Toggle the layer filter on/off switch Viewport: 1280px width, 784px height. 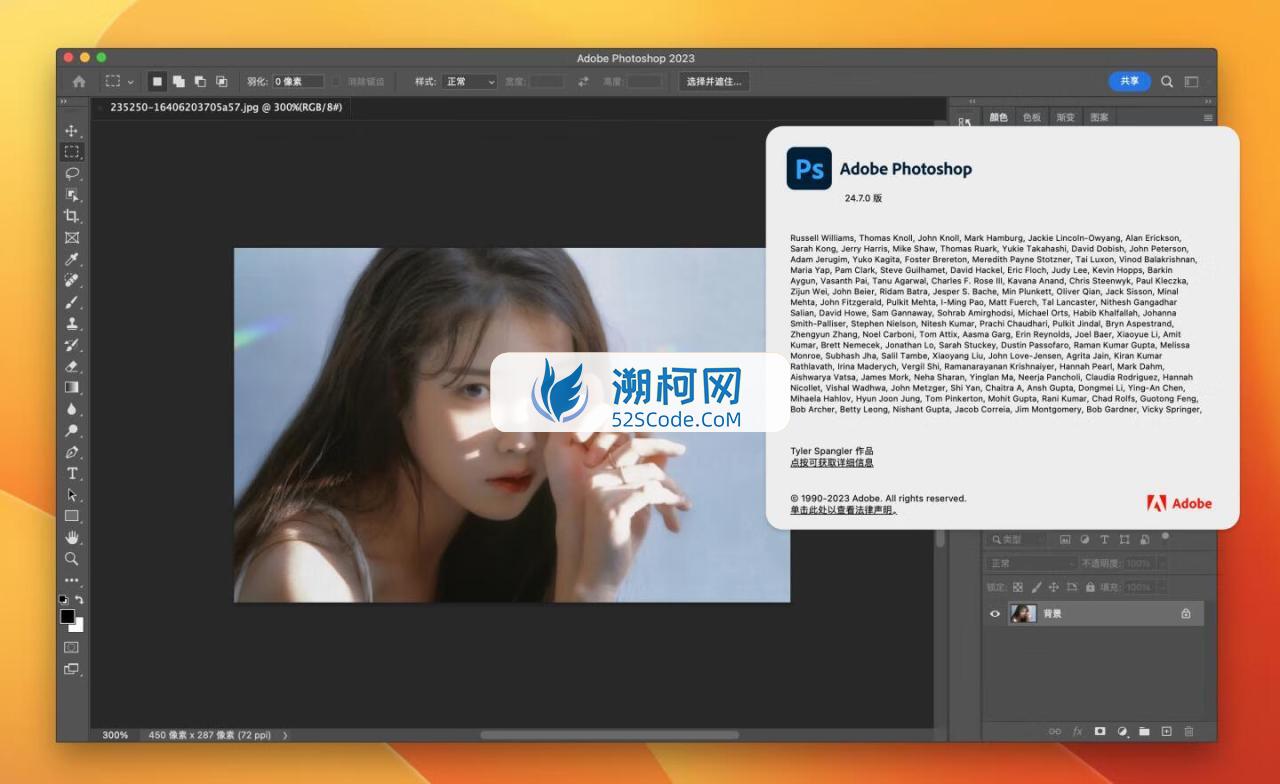[x=1165, y=537]
